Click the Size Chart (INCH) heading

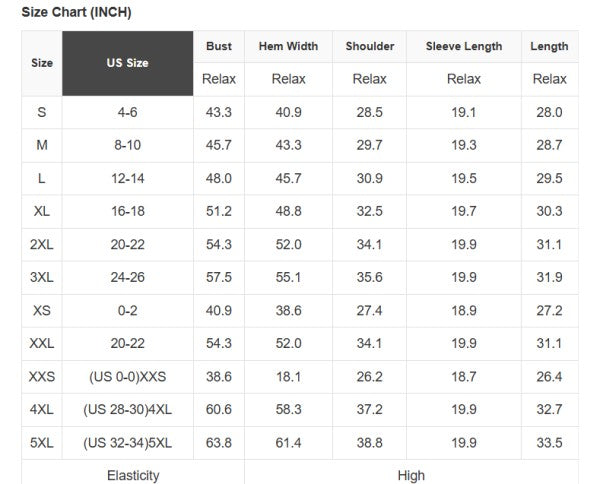point(77,13)
